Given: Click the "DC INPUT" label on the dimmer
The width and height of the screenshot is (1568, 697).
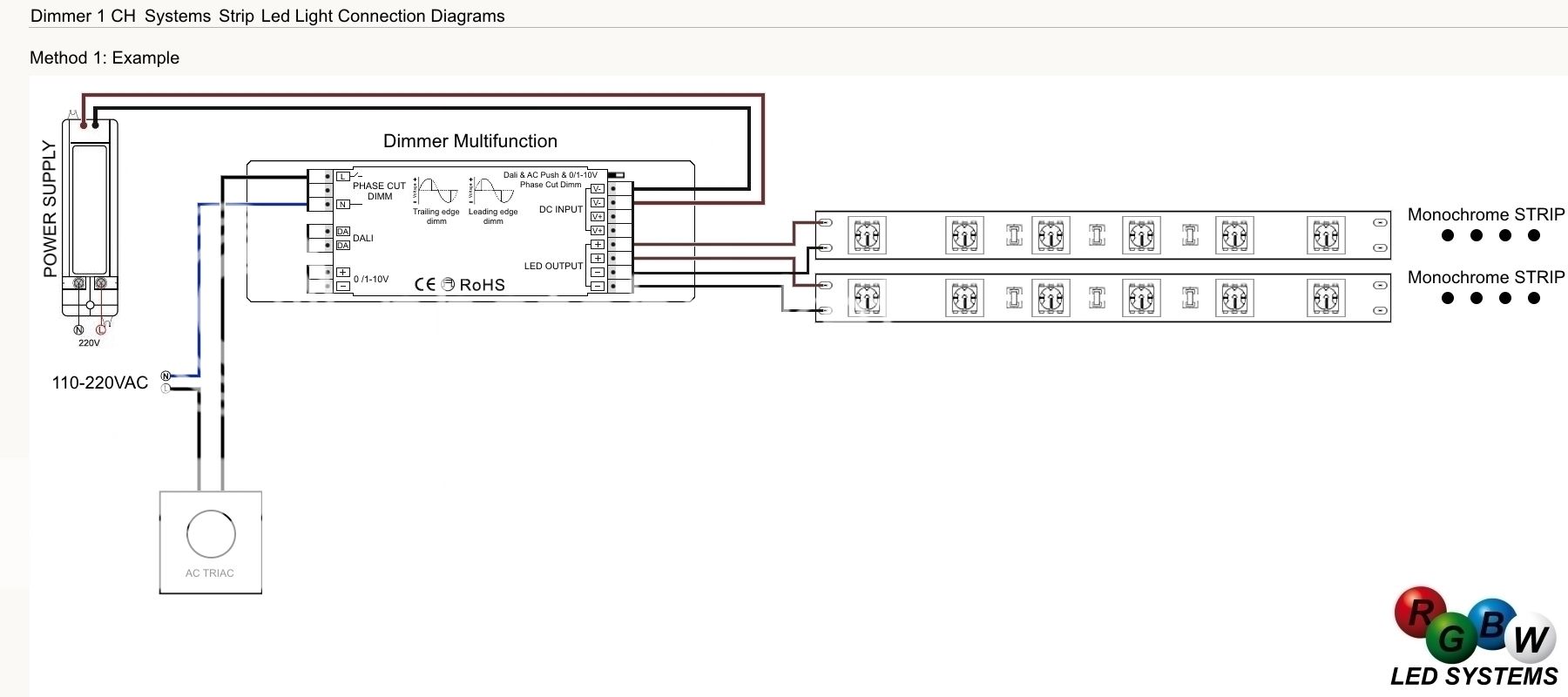Looking at the screenshot, I should [x=560, y=209].
